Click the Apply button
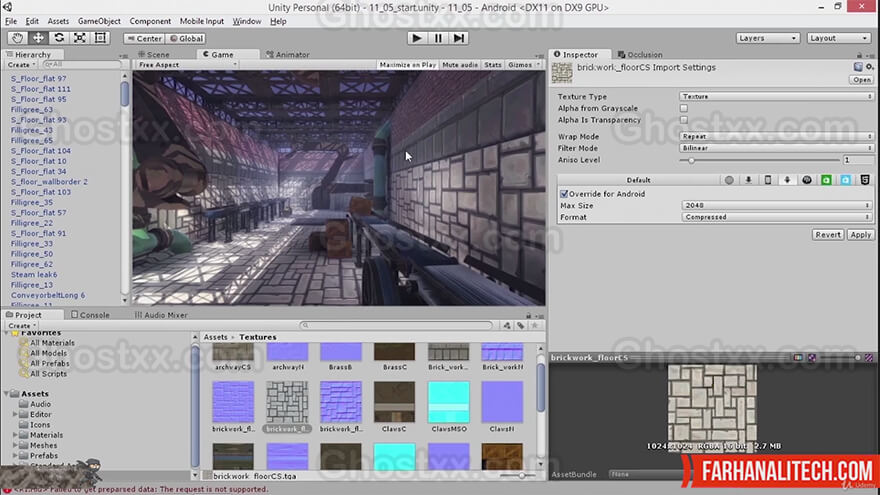Screen dimensions: 880x495 coord(860,235)
